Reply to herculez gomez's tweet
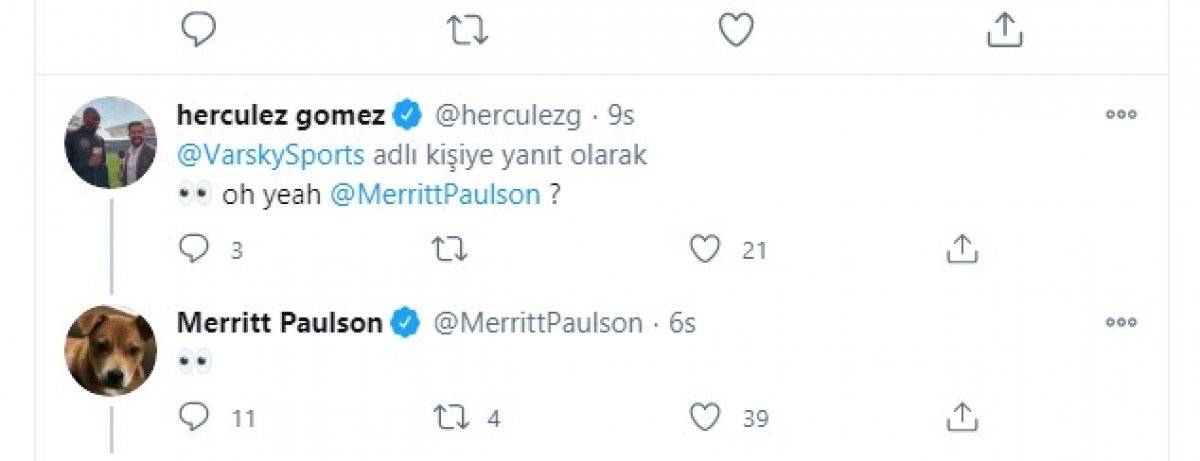Viewport: 1200px width, 461px height. point(192,249)
